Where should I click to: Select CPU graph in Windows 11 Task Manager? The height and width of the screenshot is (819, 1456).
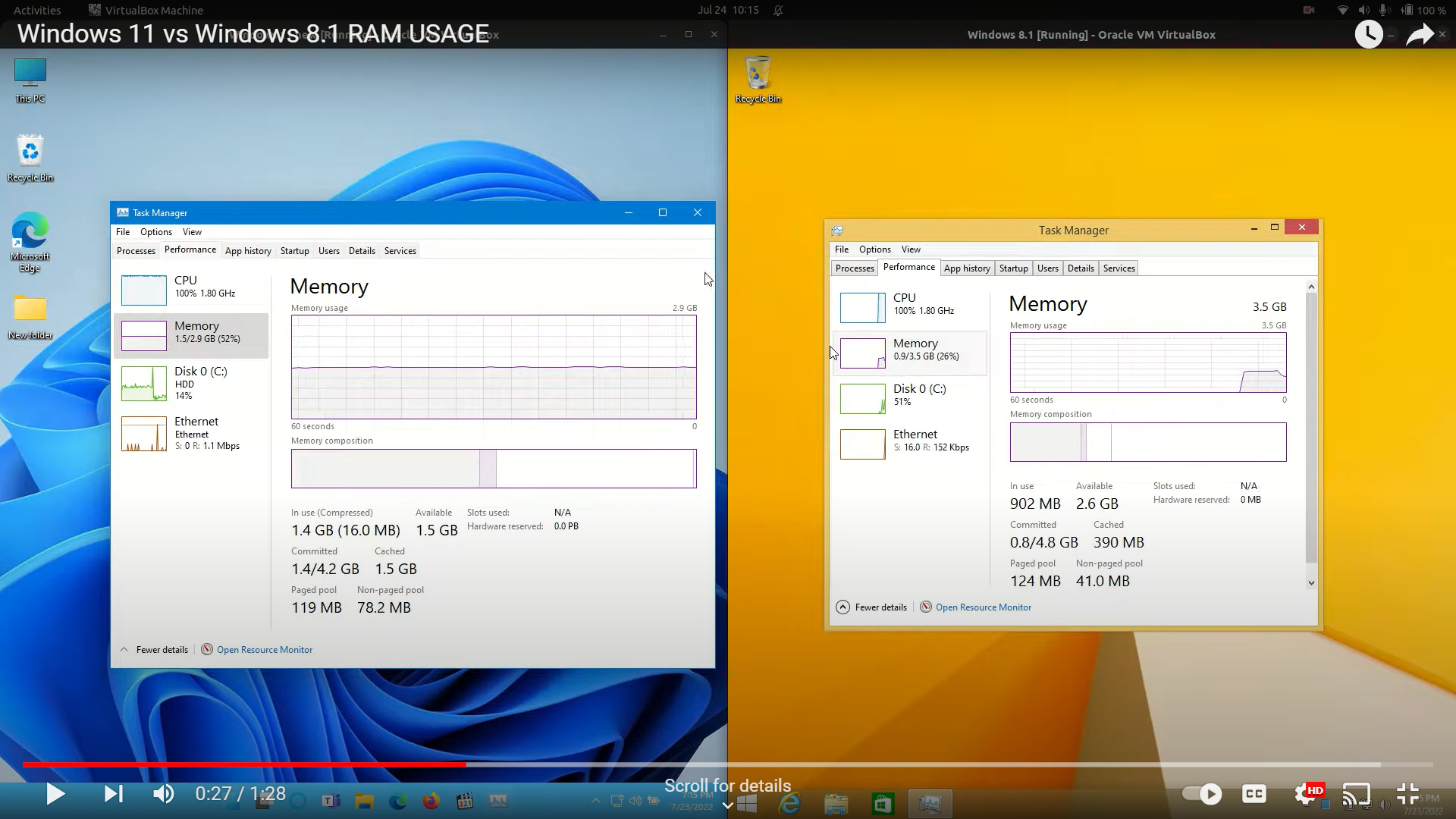[x=191, y=290]
